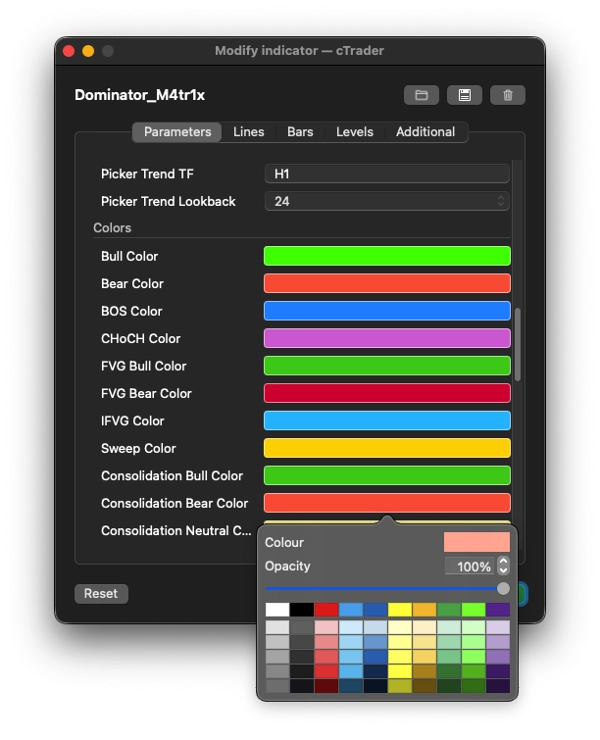The height and width of the screenshot is (740, 600).
Task: Open the CHoCH Color swatch
Action: tap(387, 338)
